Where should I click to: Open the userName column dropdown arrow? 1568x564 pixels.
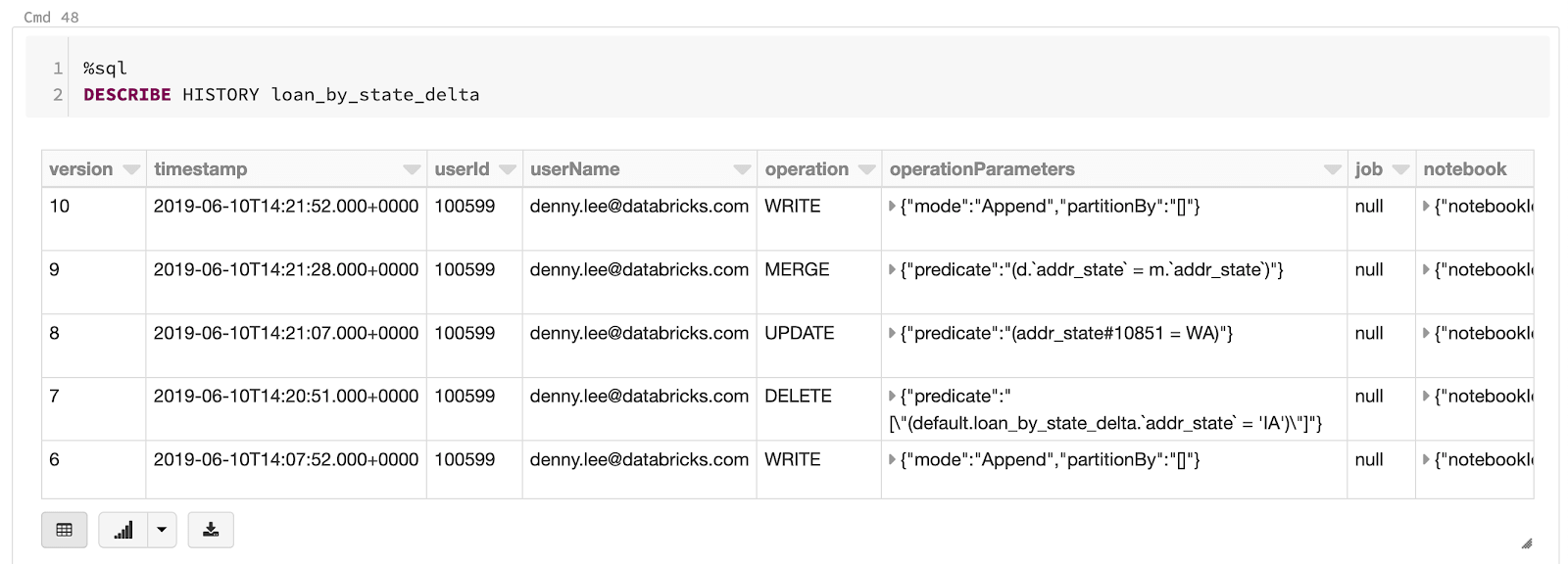742,169
